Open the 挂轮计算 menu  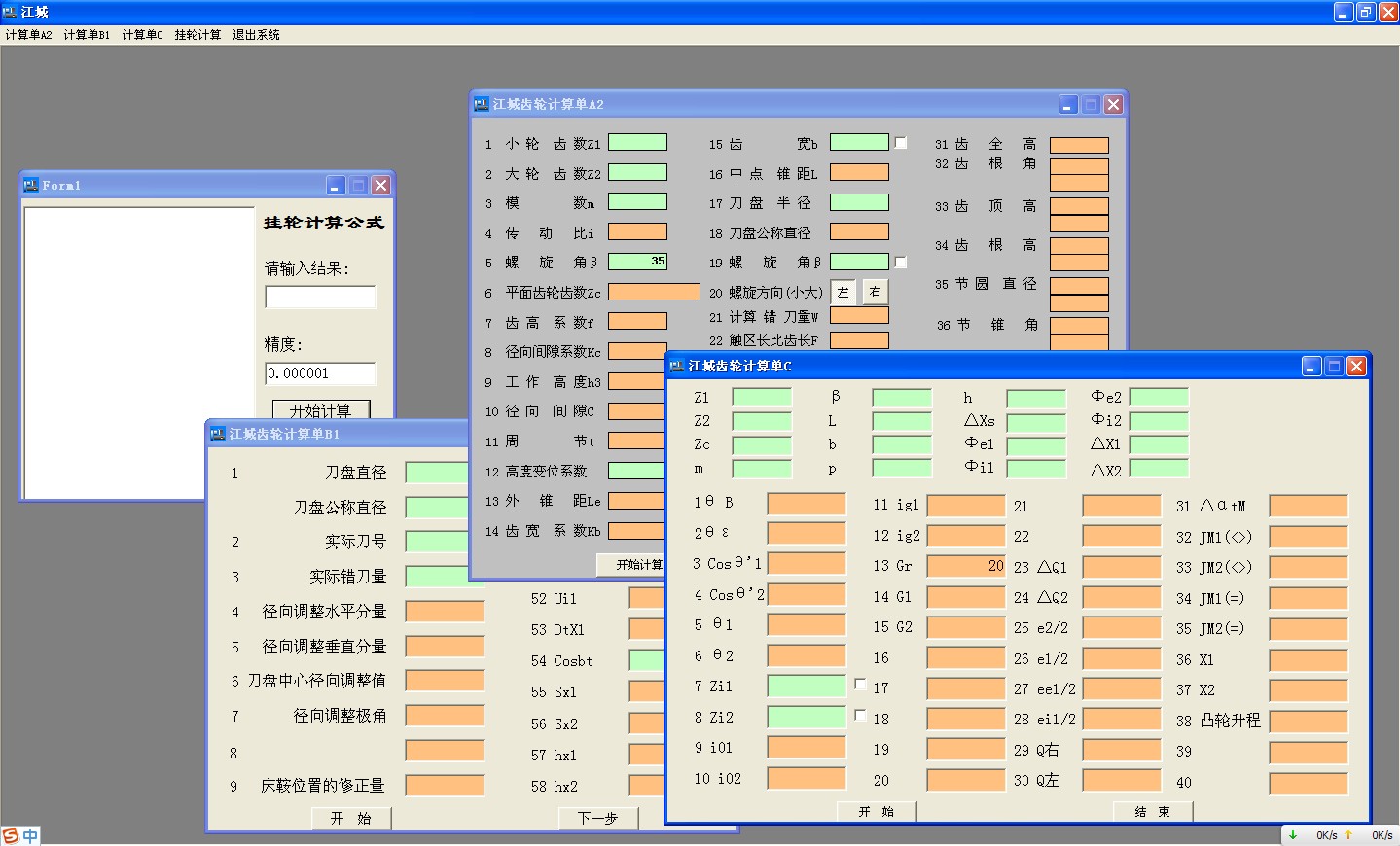(x=197, y=35)
